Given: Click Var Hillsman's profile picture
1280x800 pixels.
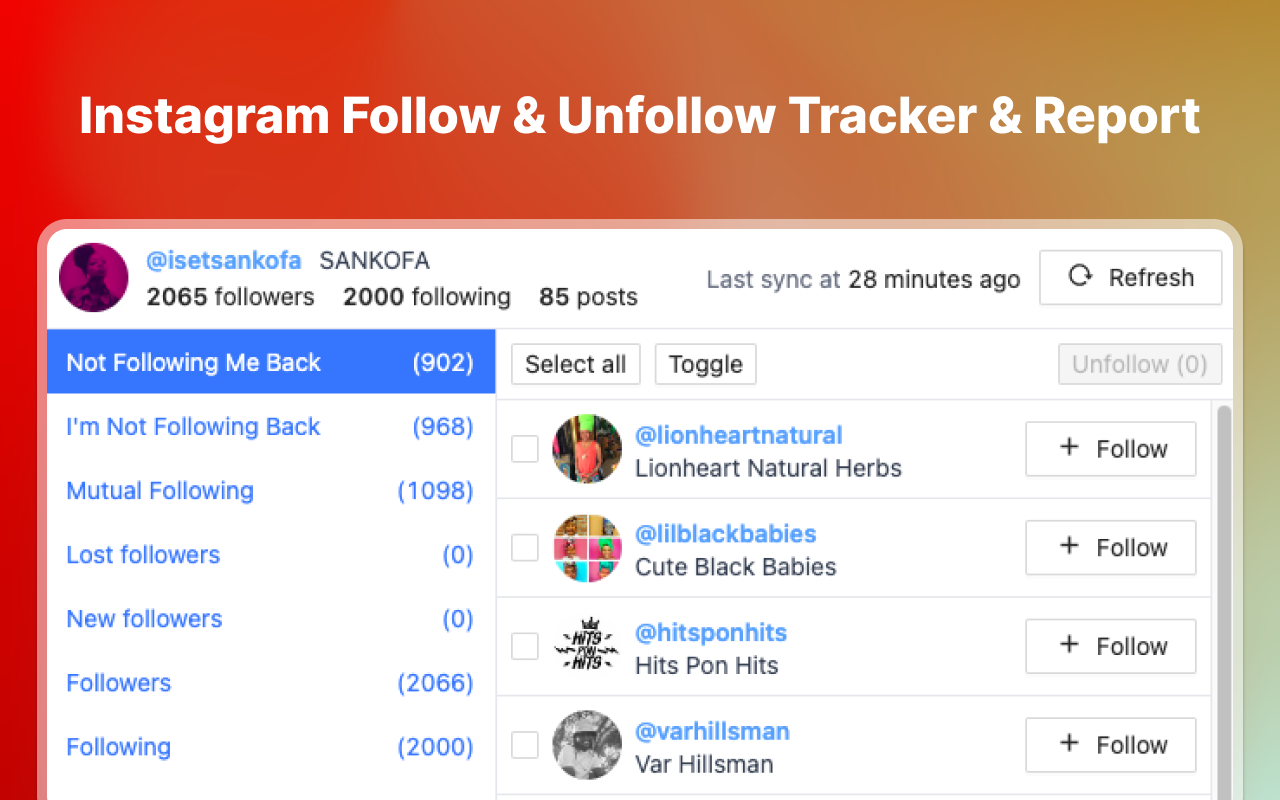Looking at the screenshot, I should (x=587, y=745).
